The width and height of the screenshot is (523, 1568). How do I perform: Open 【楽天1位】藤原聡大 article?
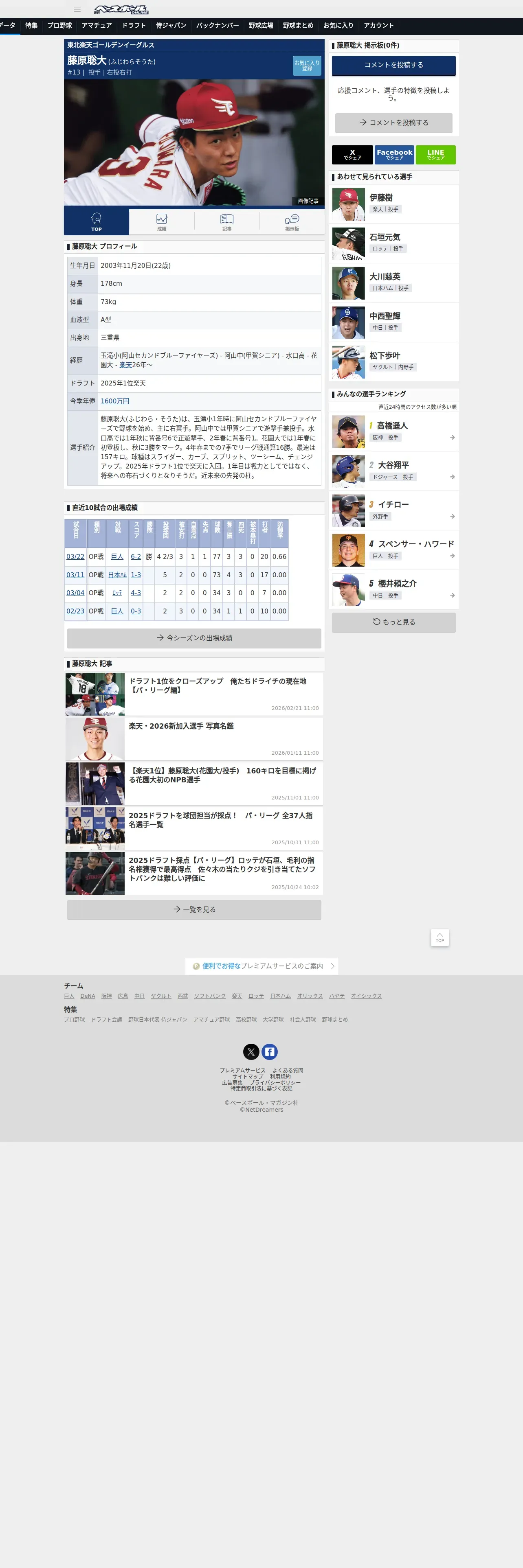(x=194, y=784)
